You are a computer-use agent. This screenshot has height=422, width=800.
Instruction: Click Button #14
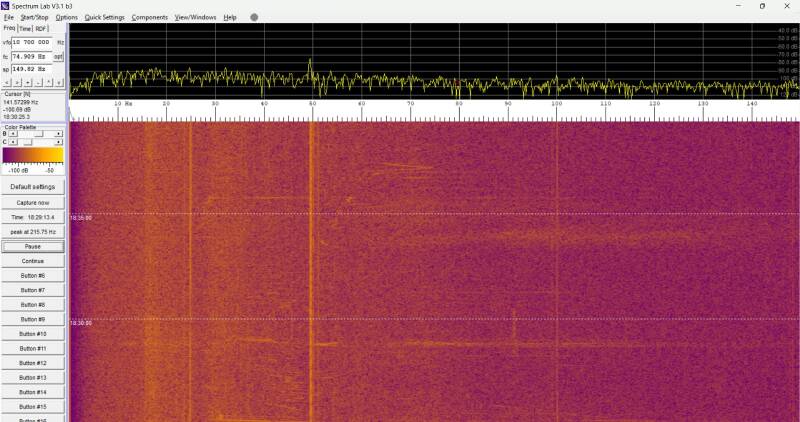33,392
